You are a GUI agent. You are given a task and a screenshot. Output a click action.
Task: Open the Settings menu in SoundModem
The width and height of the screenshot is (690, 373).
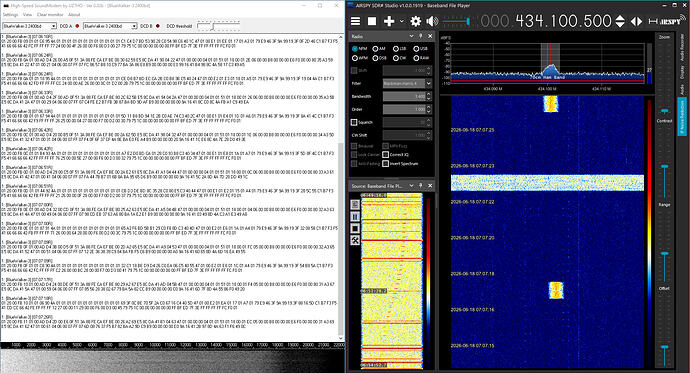coord(11,15)
